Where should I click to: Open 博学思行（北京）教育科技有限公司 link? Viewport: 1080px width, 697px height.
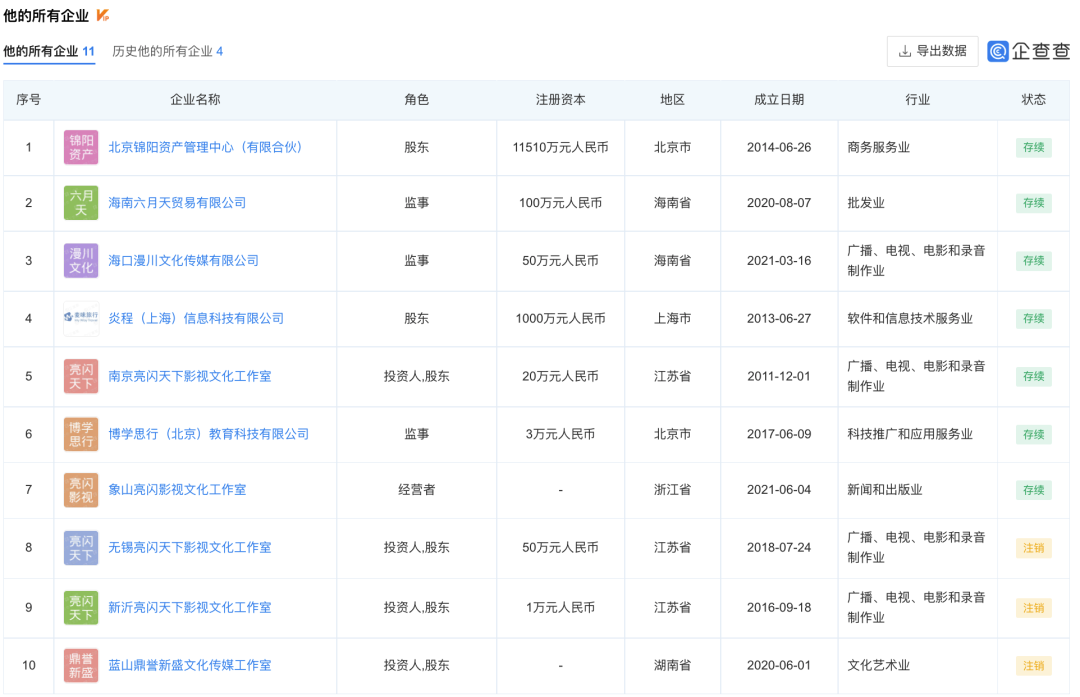[x=208, y=435]
